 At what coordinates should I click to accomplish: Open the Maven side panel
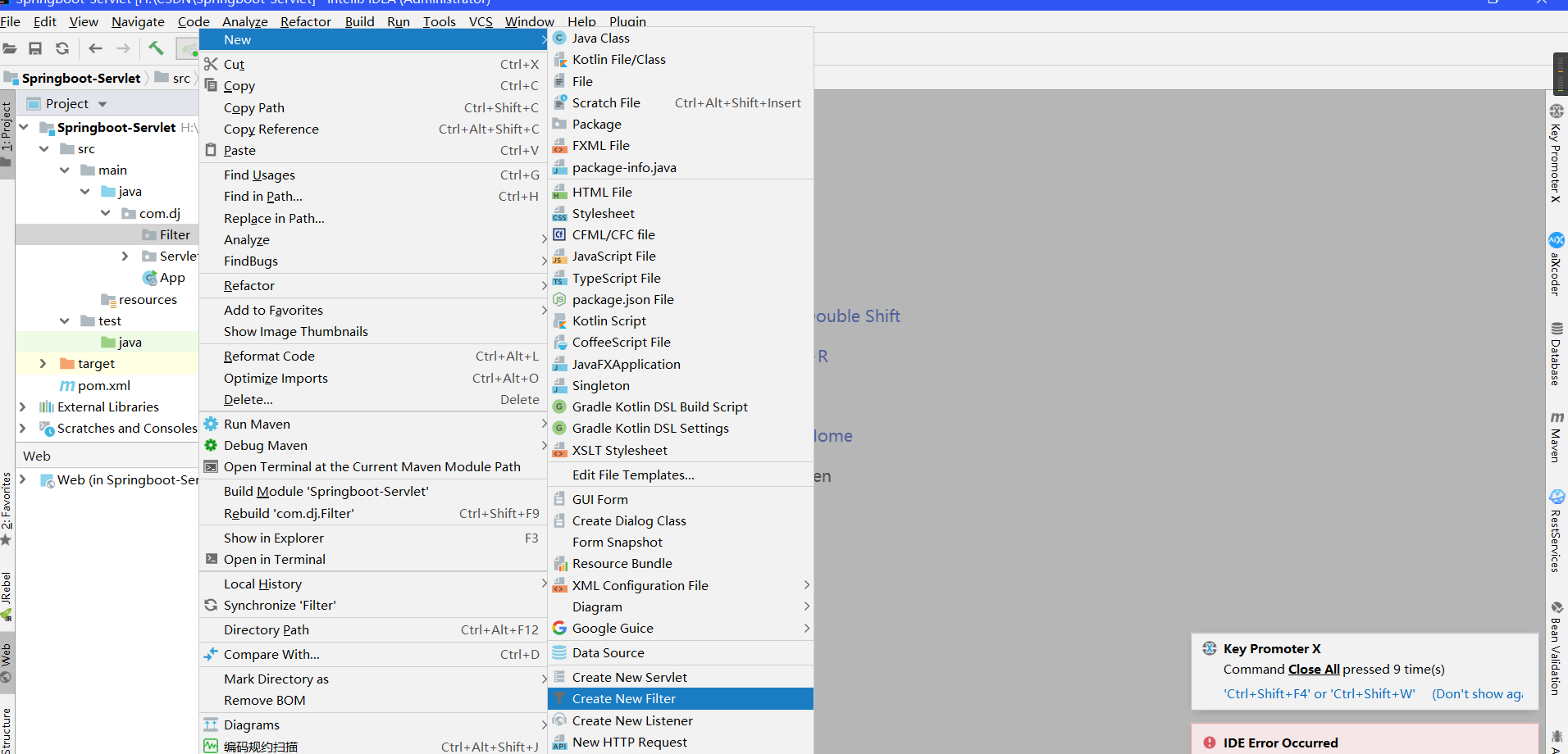pyautogui.click(x=1556, y=438)
